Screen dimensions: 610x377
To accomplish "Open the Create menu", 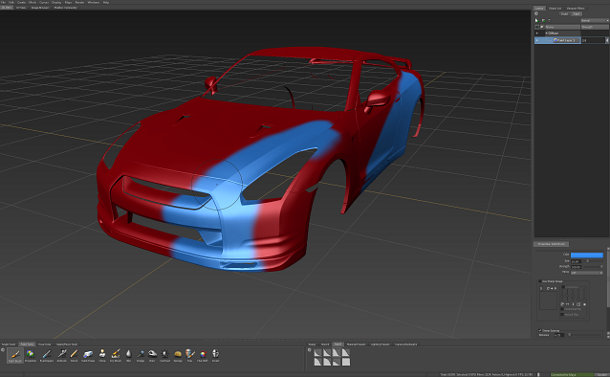I will [x=21, y=2].
